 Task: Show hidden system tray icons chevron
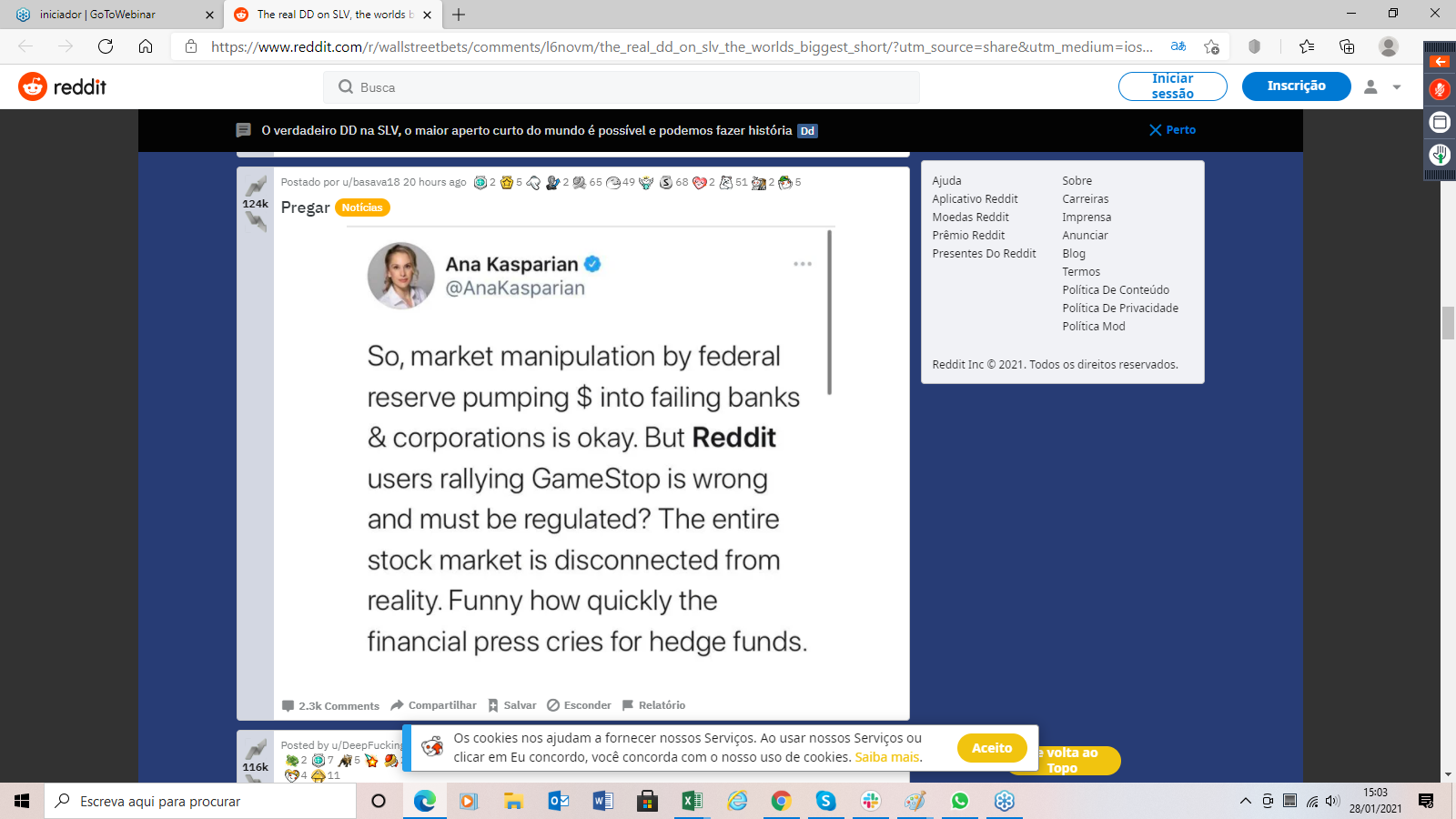1245,801
